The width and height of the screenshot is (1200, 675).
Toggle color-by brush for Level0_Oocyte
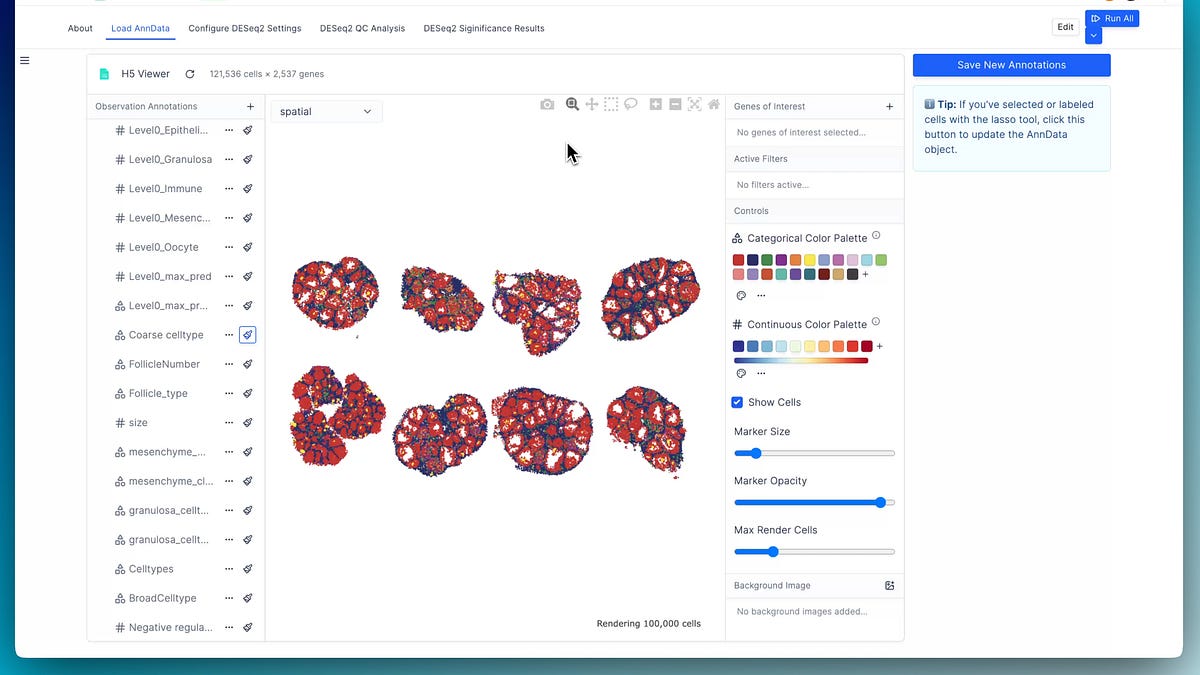click(x=248, y=247)
